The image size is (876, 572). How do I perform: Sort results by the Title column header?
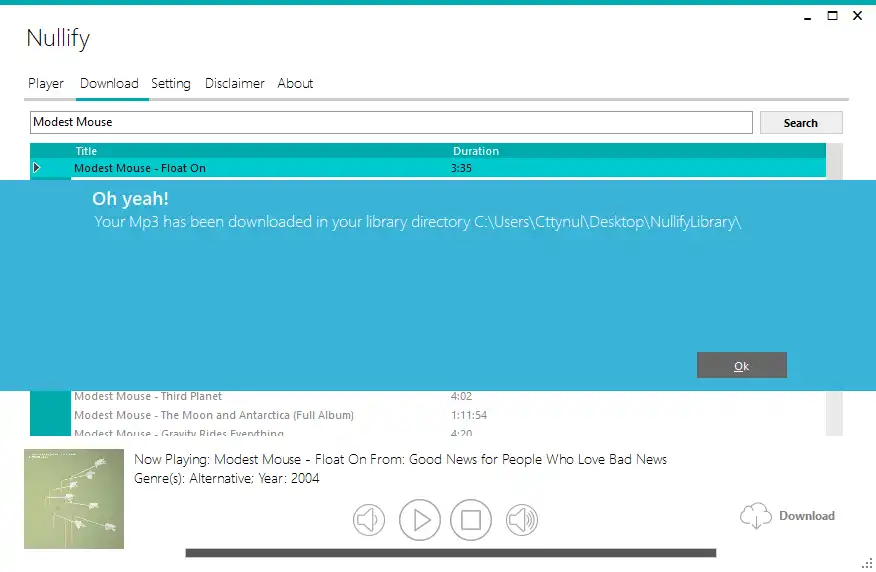[86, 151]
